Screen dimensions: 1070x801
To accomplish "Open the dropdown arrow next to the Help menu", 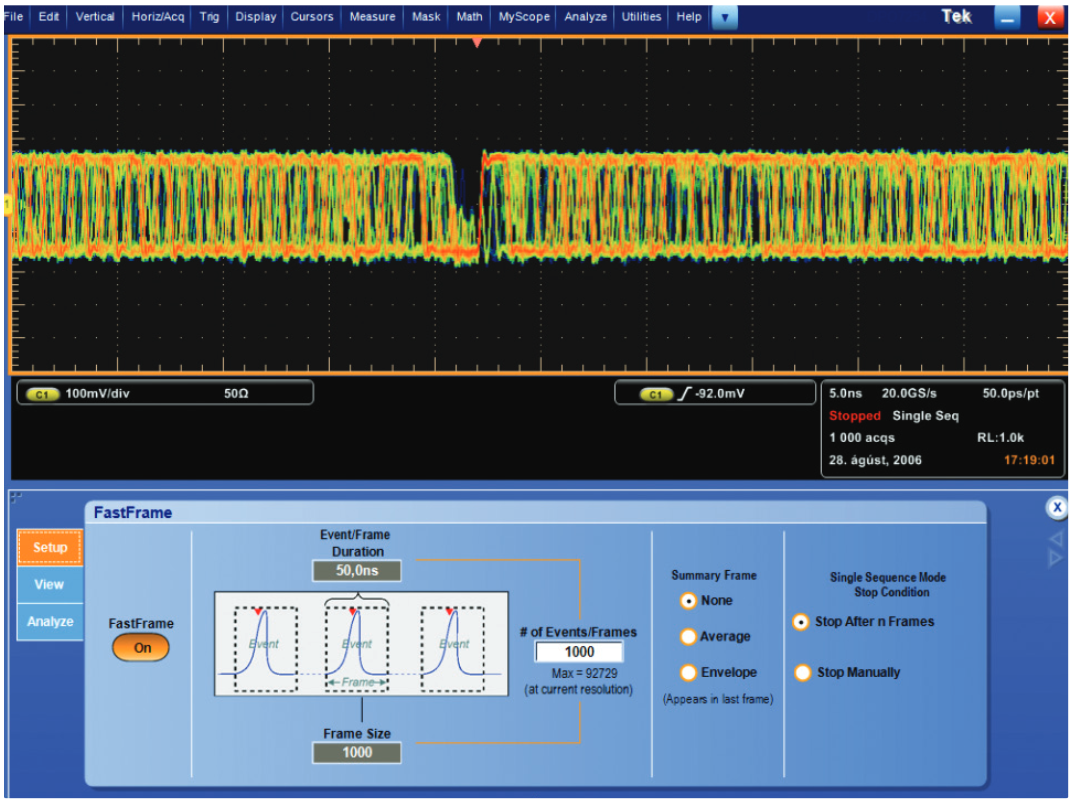I will 723,16.
